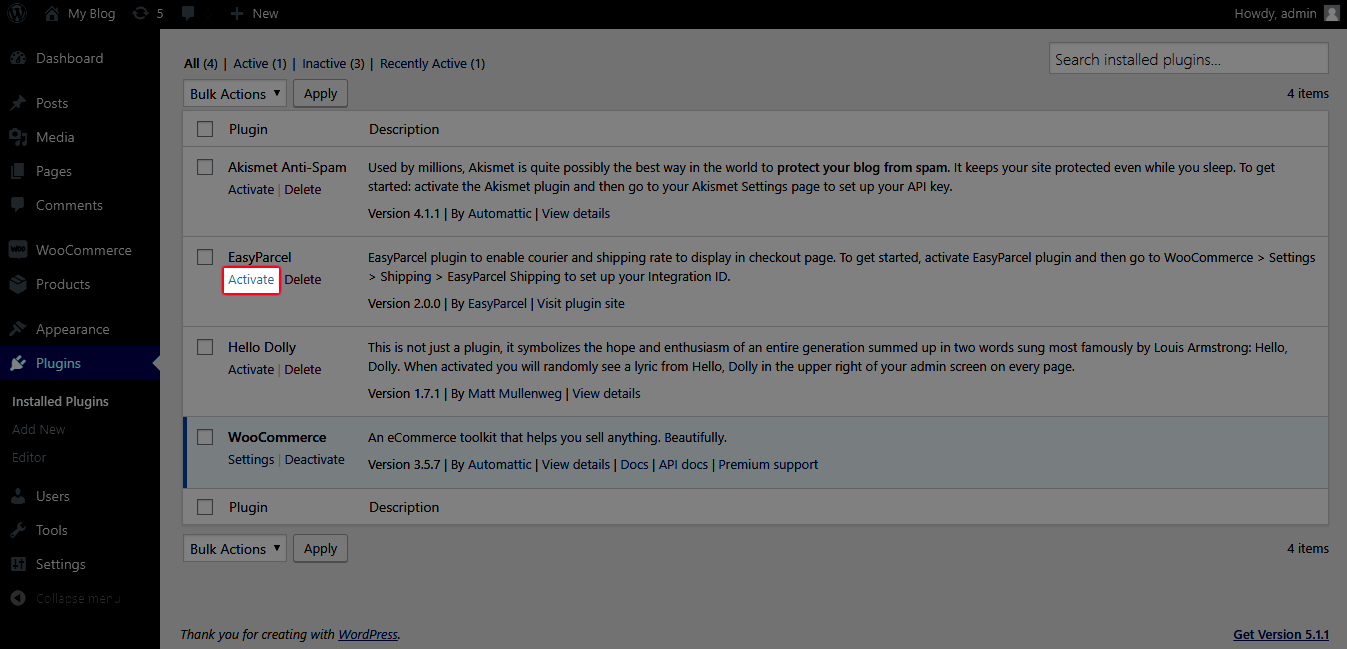Click the Tools wrench icon
This screenshot has width=1347, height=649.
pyautogui.click(x=18, y=530)
